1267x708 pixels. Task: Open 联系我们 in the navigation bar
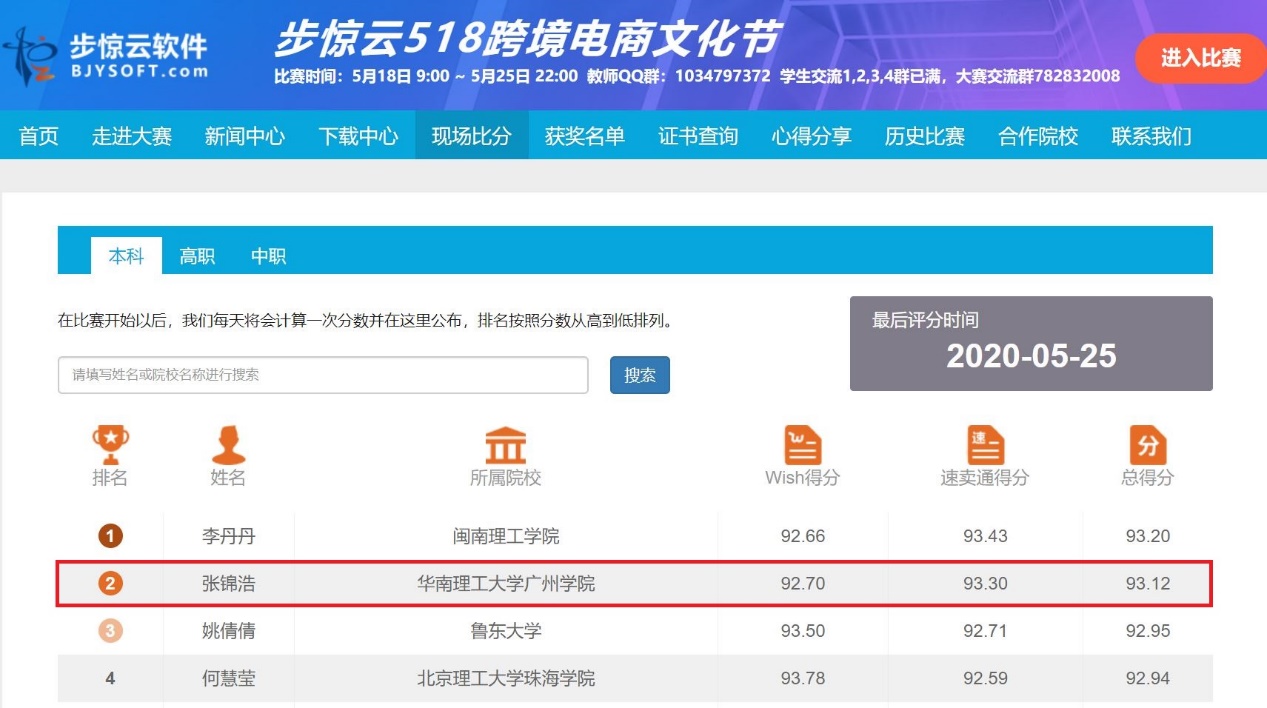pyautogui.click(x=1151, y=136)
